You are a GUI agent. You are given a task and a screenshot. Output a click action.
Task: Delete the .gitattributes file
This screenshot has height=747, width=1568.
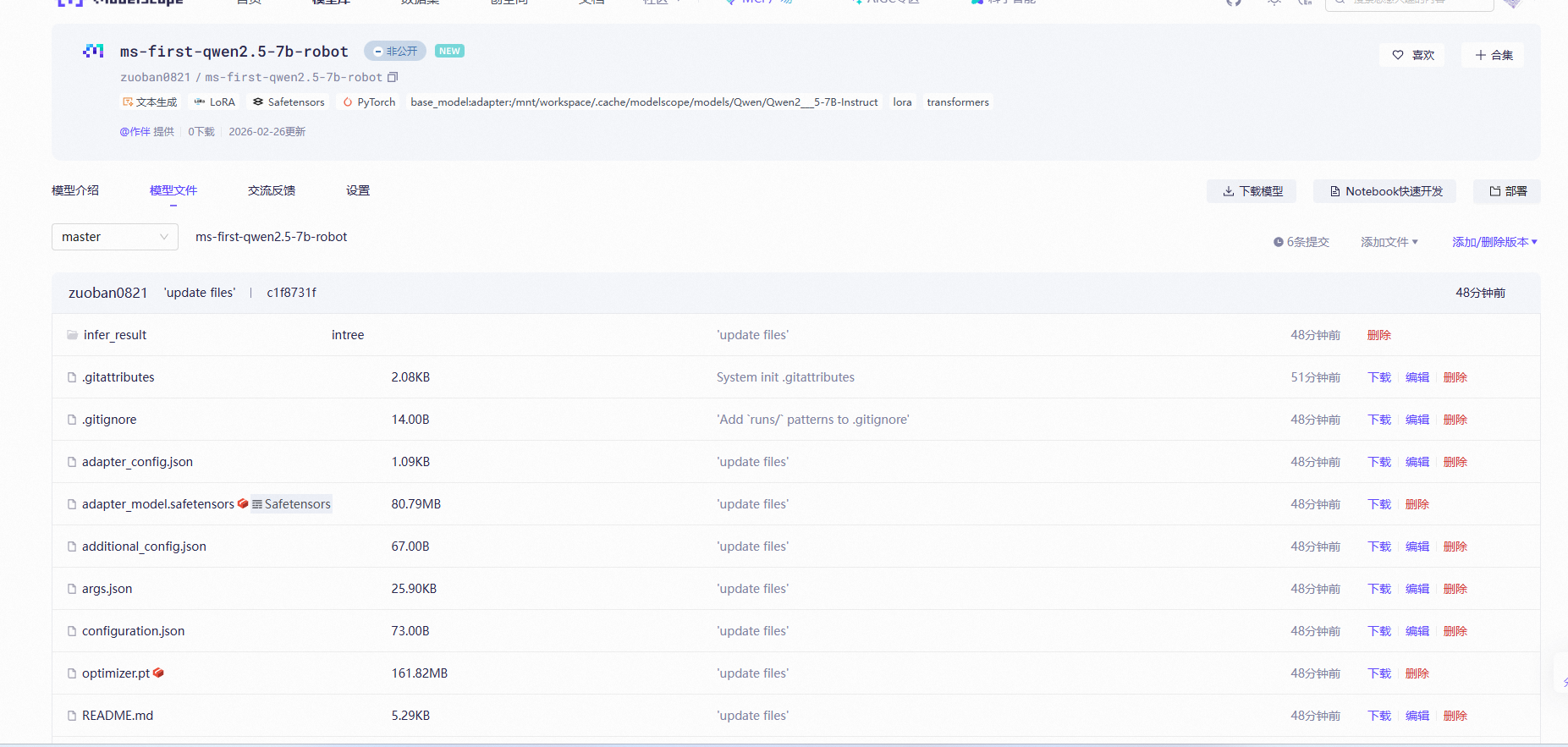[1455, 377]
